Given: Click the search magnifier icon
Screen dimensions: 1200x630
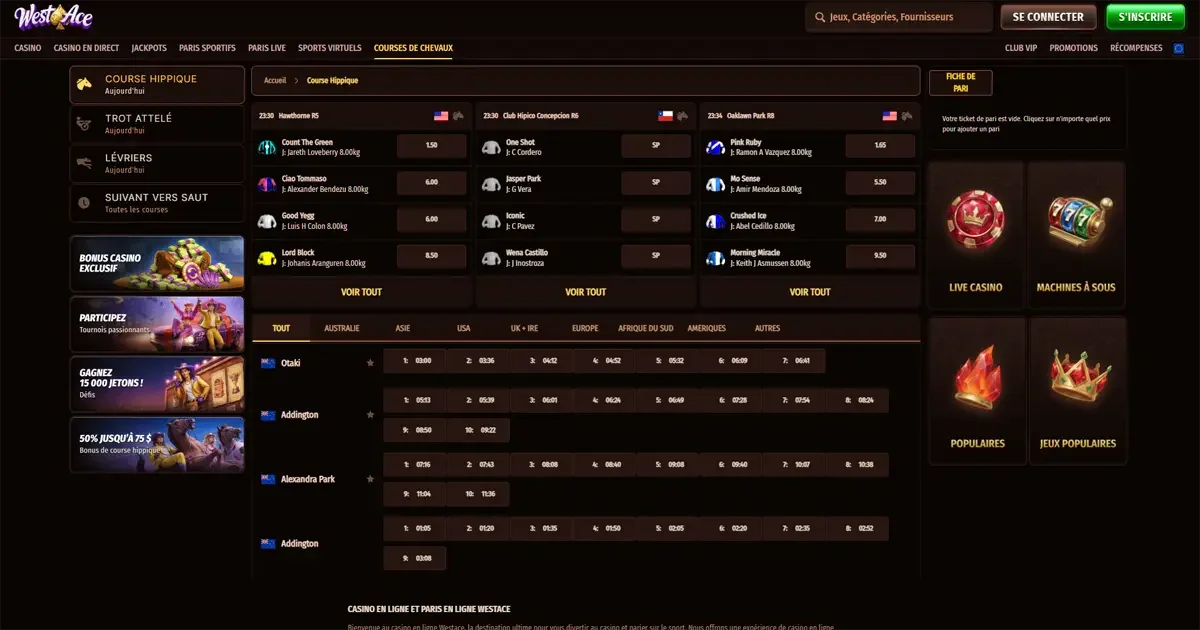Looking at the screenshot, I should 820,17.
